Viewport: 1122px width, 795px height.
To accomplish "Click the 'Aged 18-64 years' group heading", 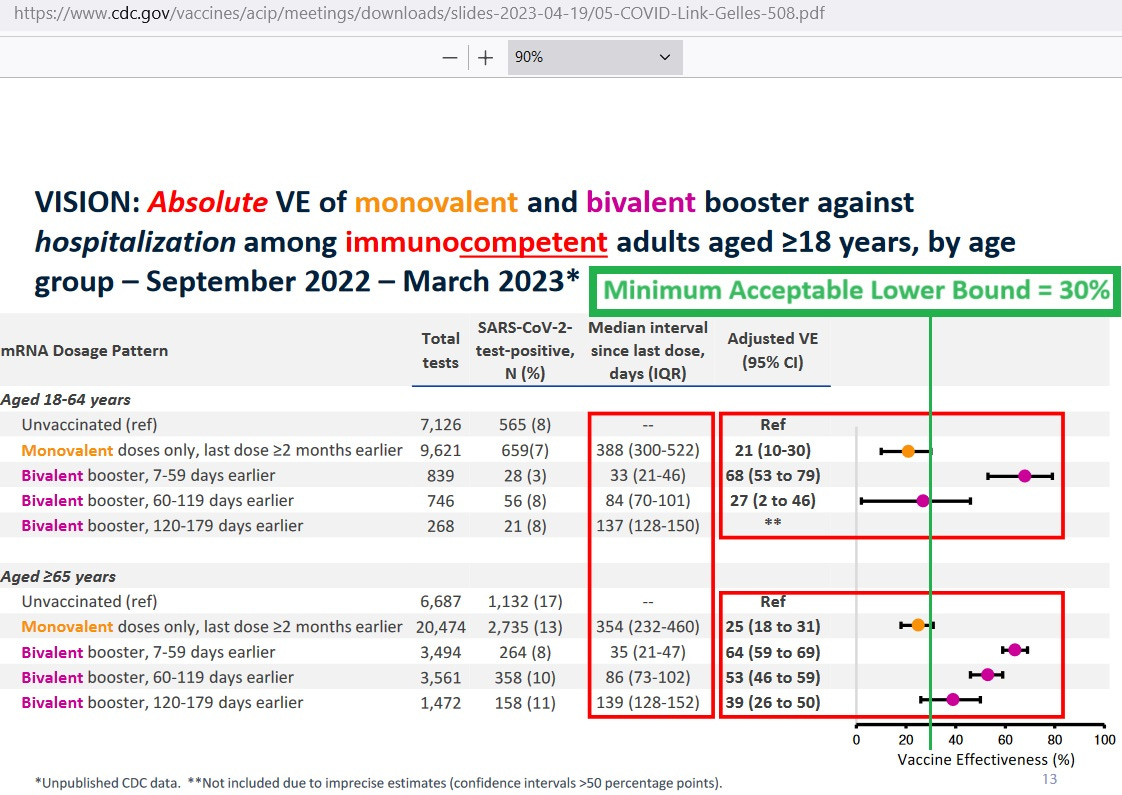I will [66, 399].
